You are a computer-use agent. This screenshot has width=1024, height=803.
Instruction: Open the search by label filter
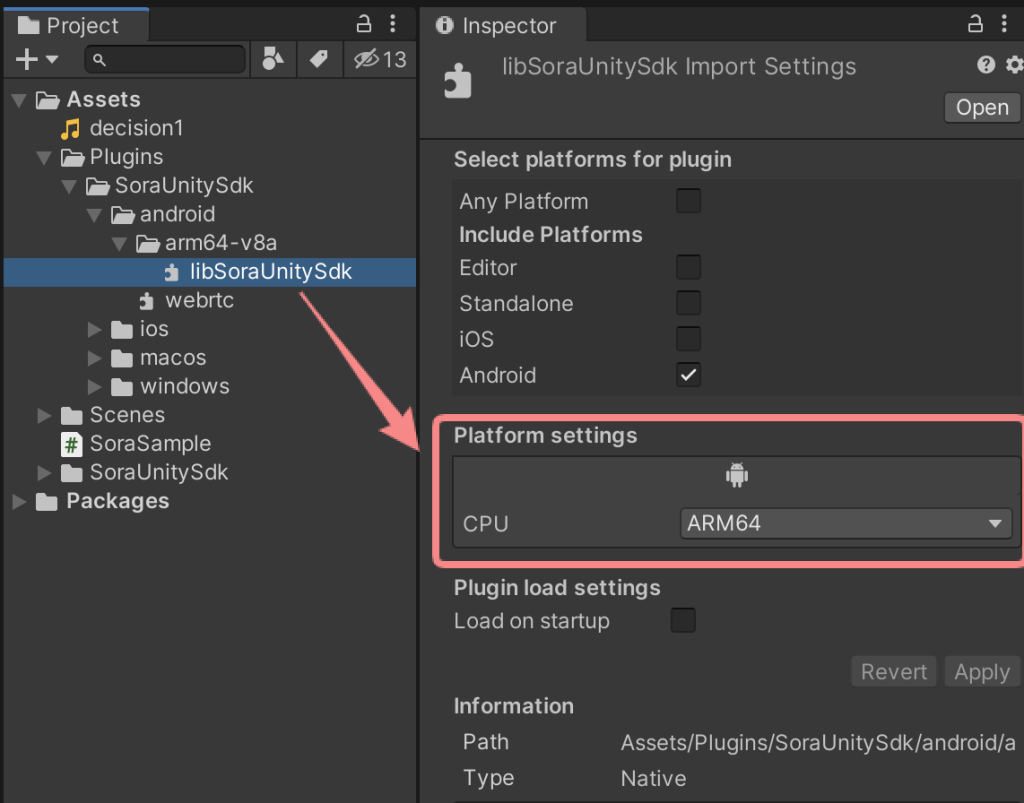tap(319, 59)
